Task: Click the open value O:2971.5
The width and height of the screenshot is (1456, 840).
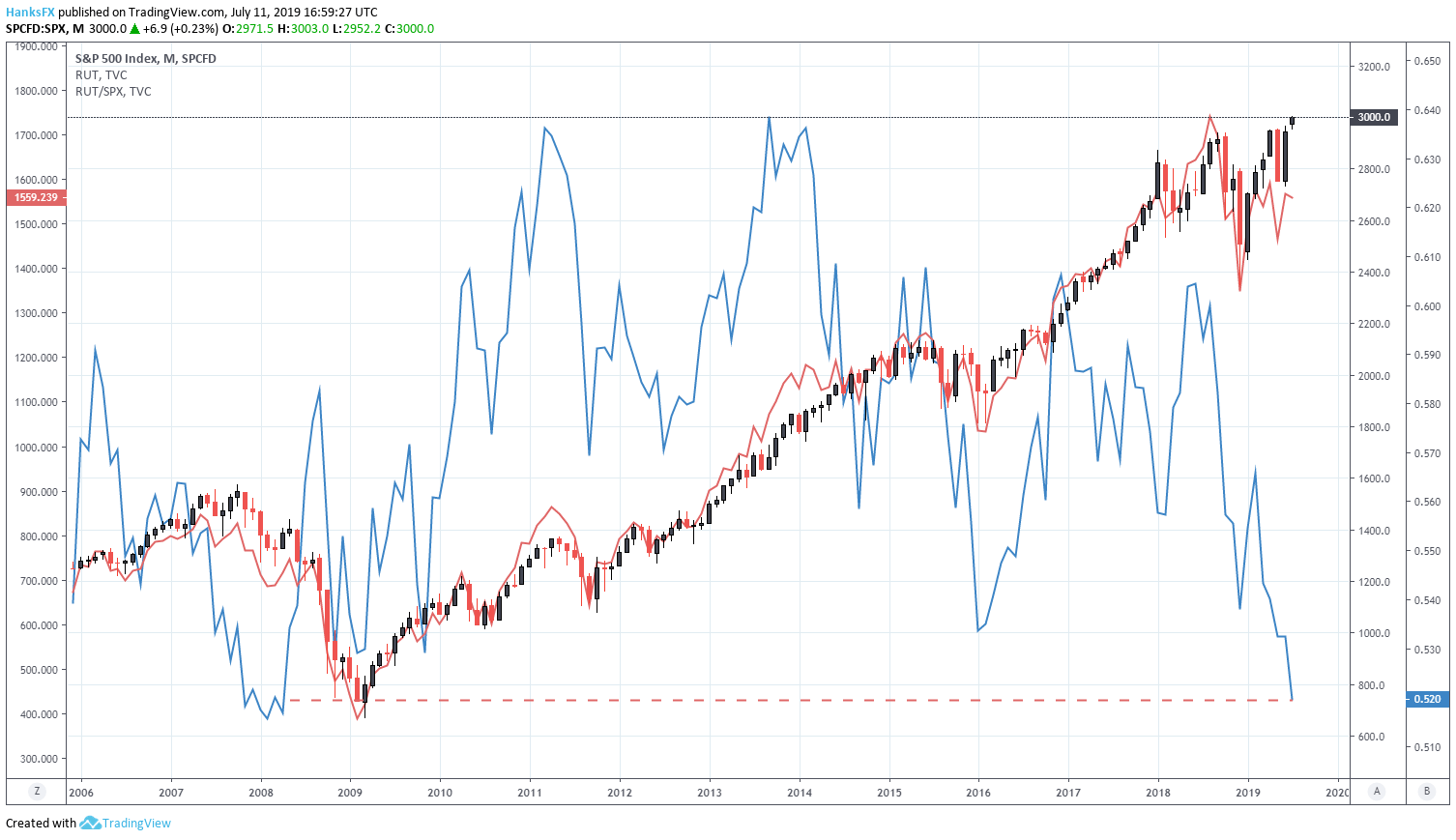Action: (248, 29)
